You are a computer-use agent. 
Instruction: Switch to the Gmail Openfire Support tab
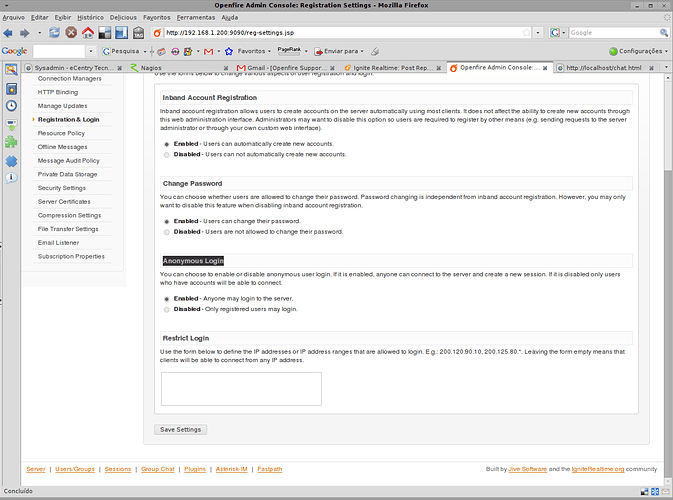point(286,68)
